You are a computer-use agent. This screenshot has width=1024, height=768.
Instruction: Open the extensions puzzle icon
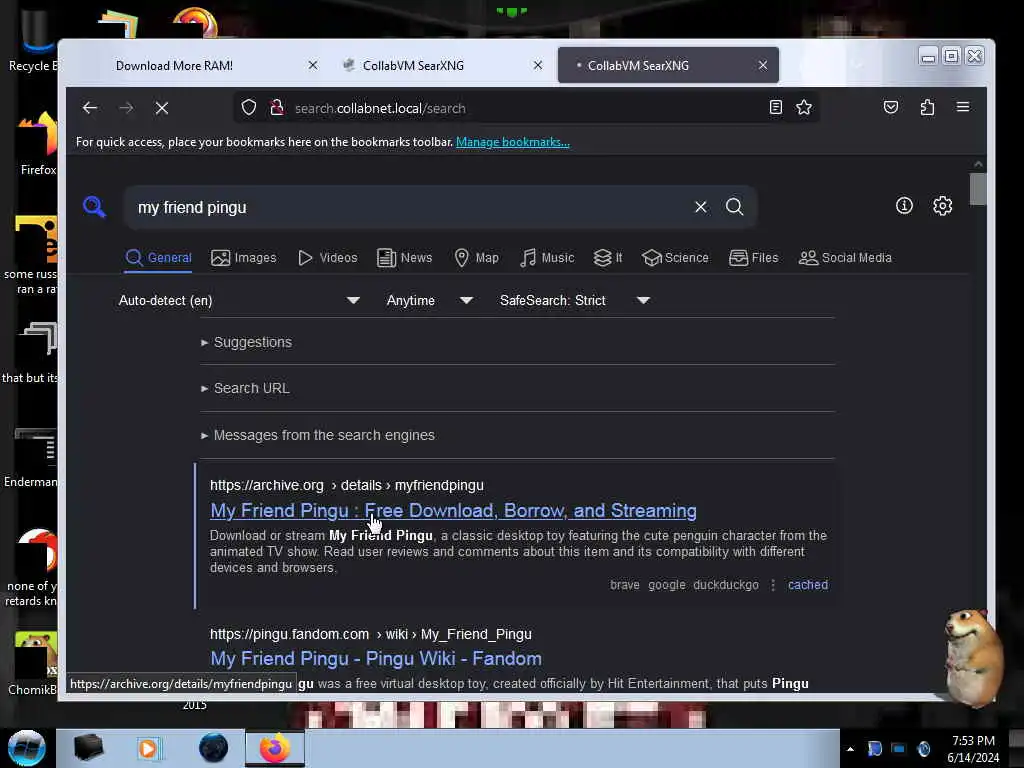[x=927, y=107]
